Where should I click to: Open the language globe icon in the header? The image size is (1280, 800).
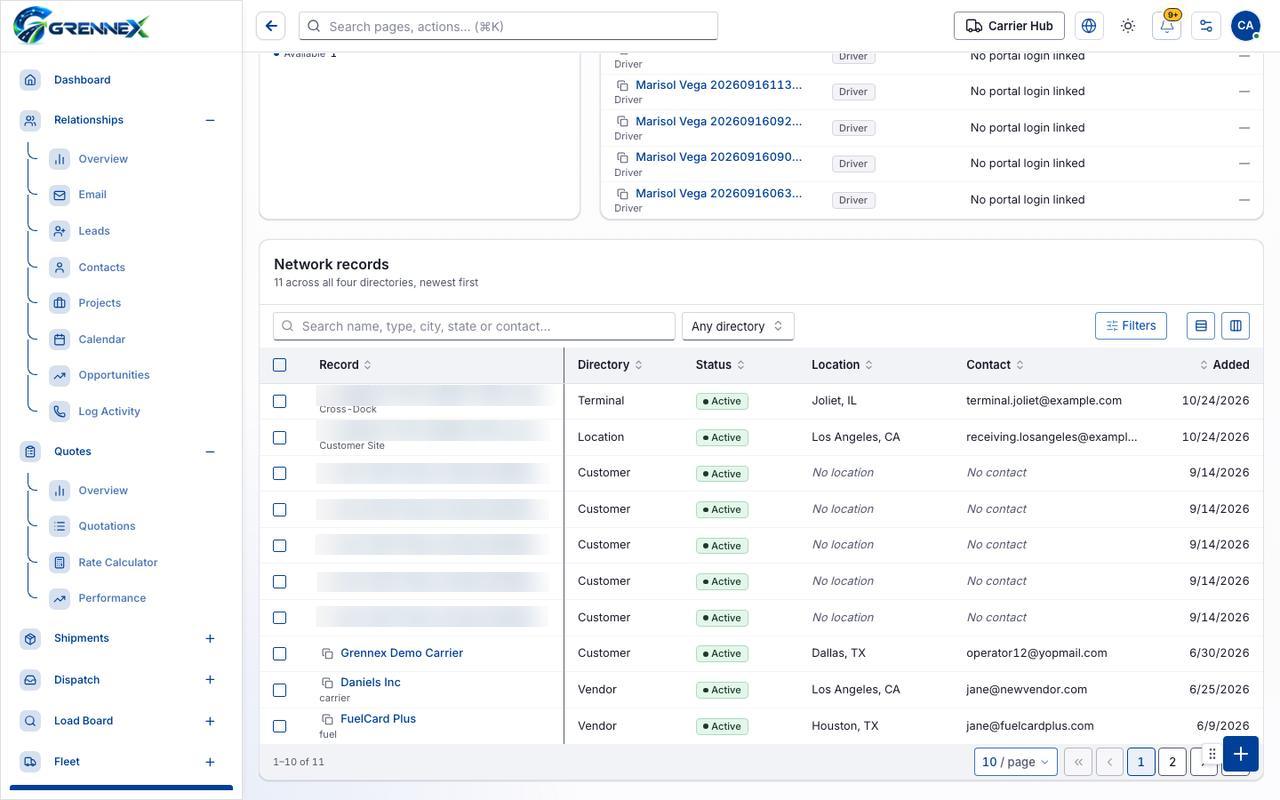pyautogui.click(x=1089, y=26)
